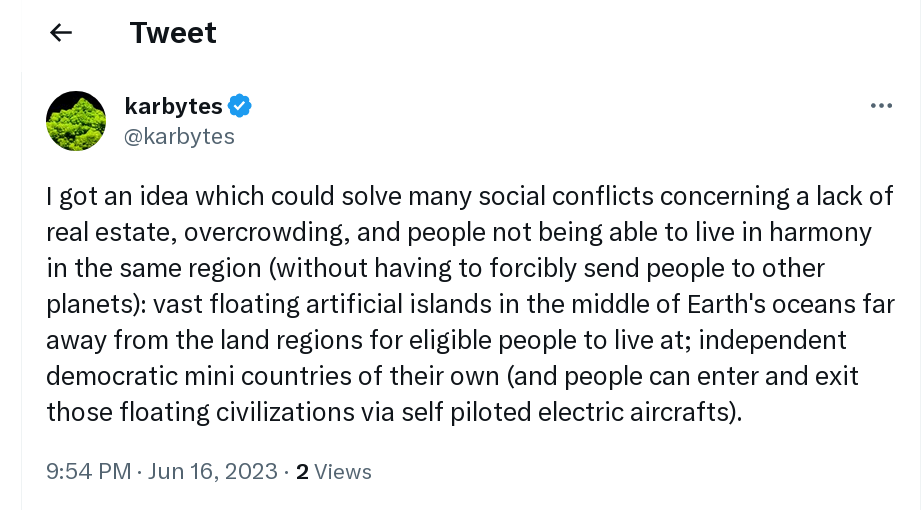Click the Jun 16, 2023 date
This screenshot has height=510, width=924.
coord(212,472)
